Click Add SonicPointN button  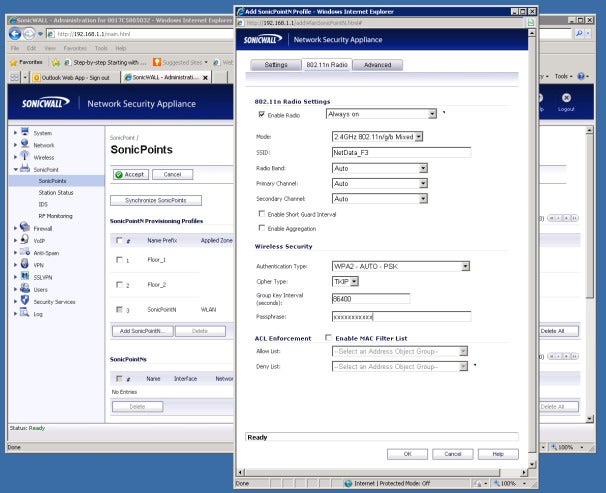point(142,331)
